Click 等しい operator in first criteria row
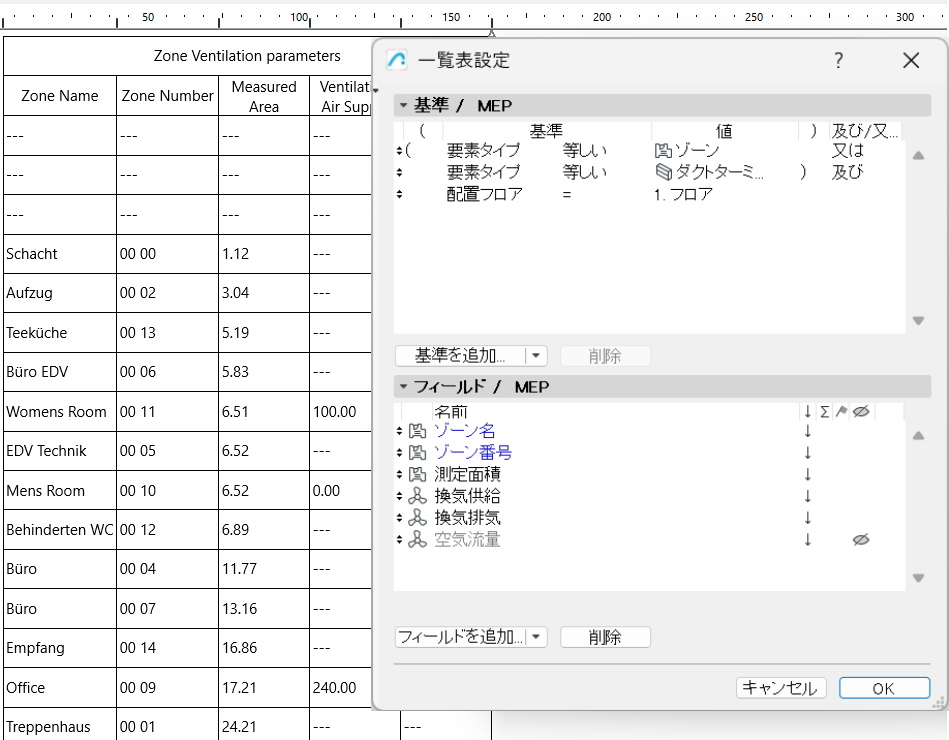Viewport: 949px width, 740px height. (585, 150)
